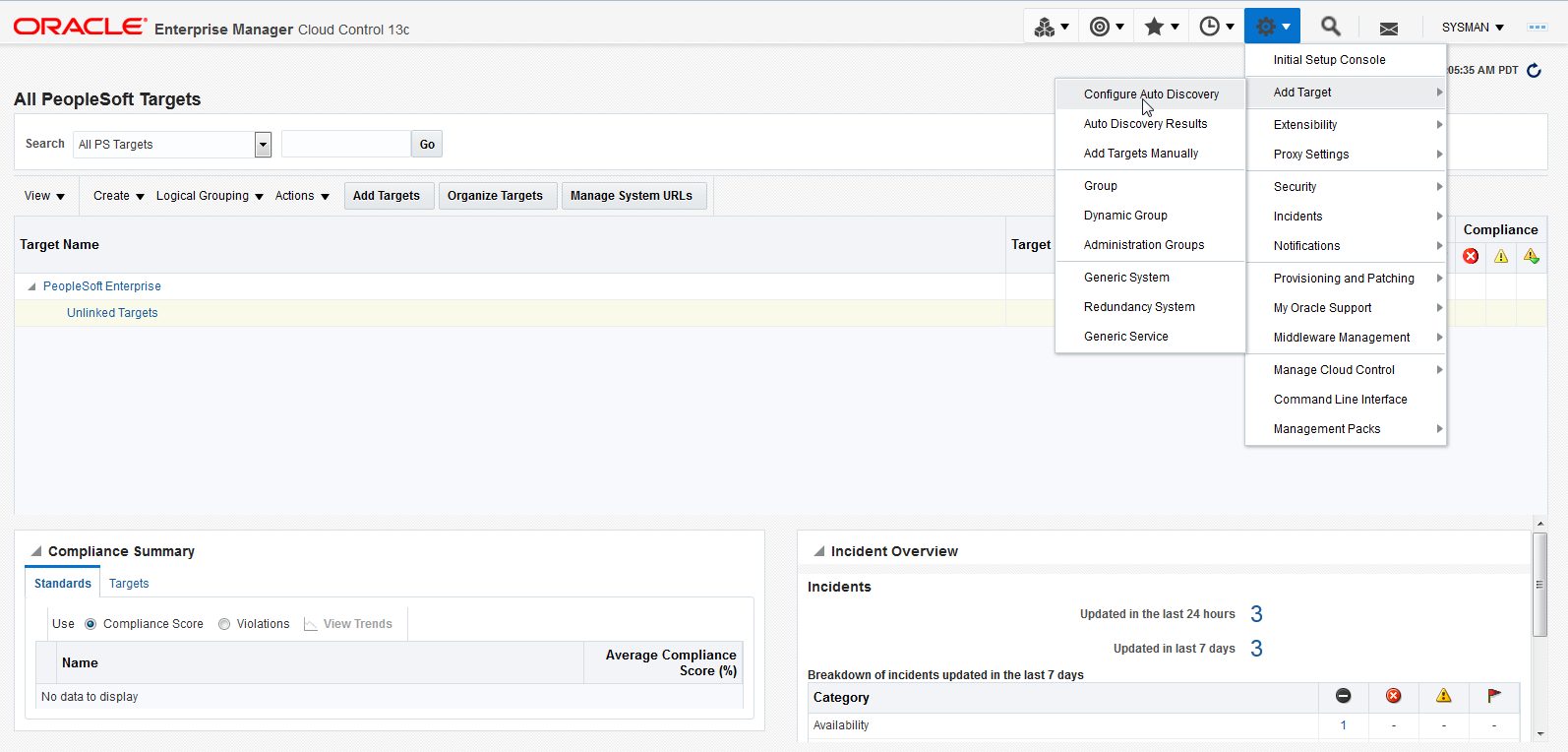Click the critical red X icon in Category header

1394,696
